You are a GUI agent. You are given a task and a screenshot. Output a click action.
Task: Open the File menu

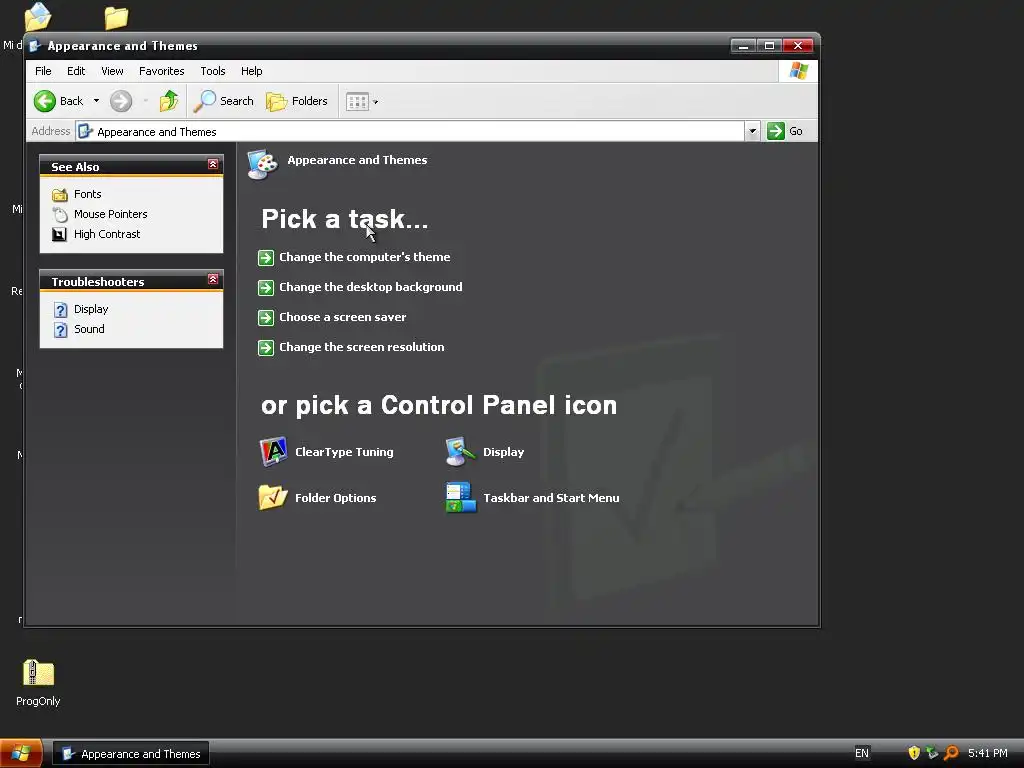point(43,71)
